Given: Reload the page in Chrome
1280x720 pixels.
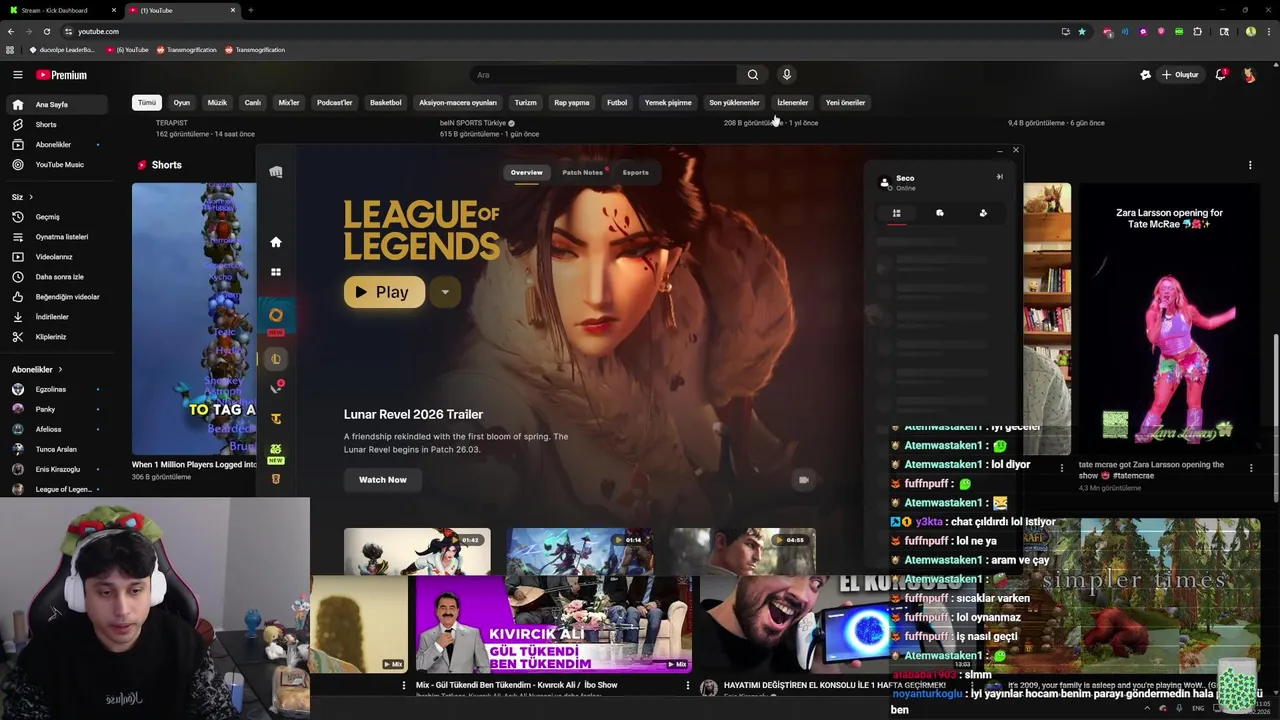Looking at the screenshot, I should 46,31.
